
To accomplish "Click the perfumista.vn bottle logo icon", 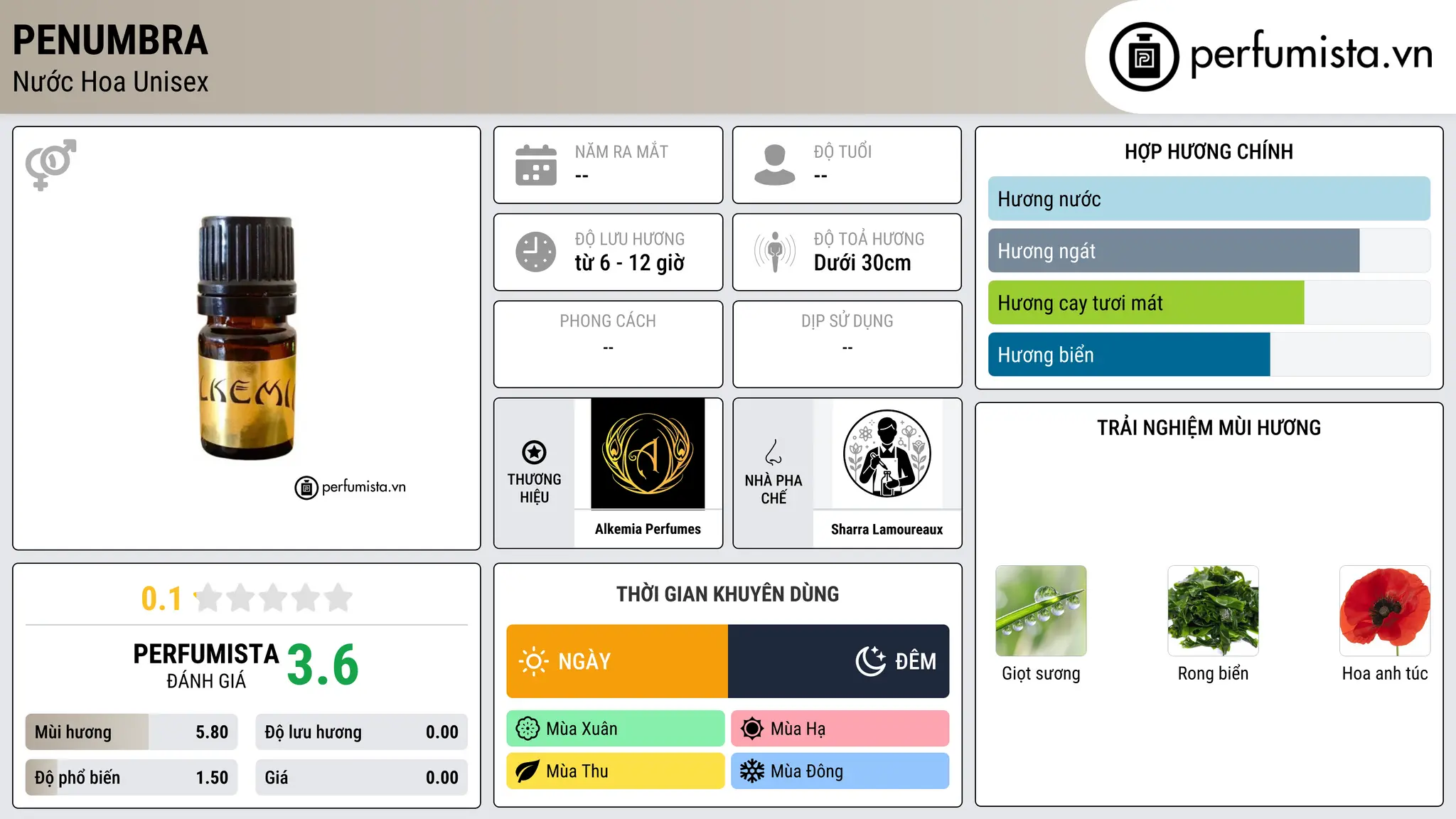I will pyautogui.click(x=1144, y=57).
